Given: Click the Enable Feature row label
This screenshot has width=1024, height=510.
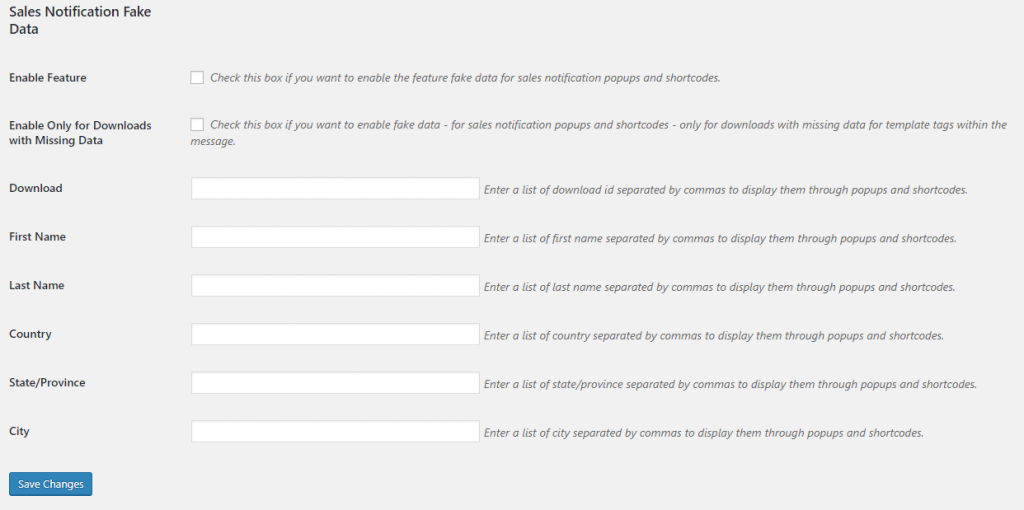Looking at the screenshot, I should coord(48,78).
